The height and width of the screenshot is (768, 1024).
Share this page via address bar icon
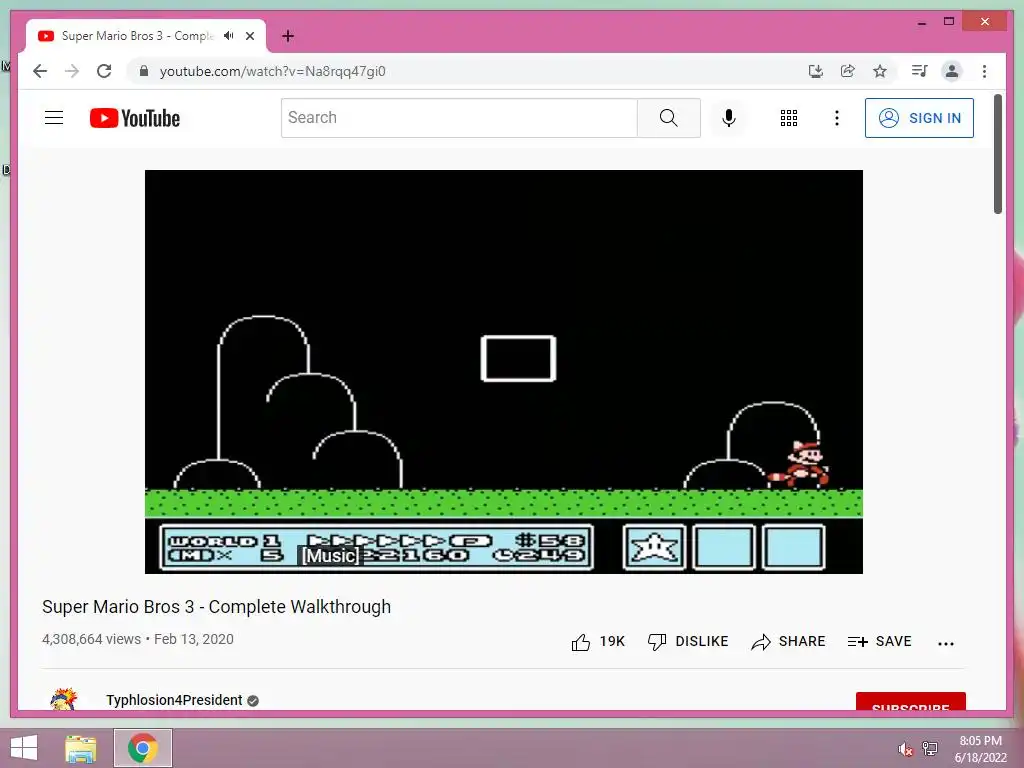848,71
